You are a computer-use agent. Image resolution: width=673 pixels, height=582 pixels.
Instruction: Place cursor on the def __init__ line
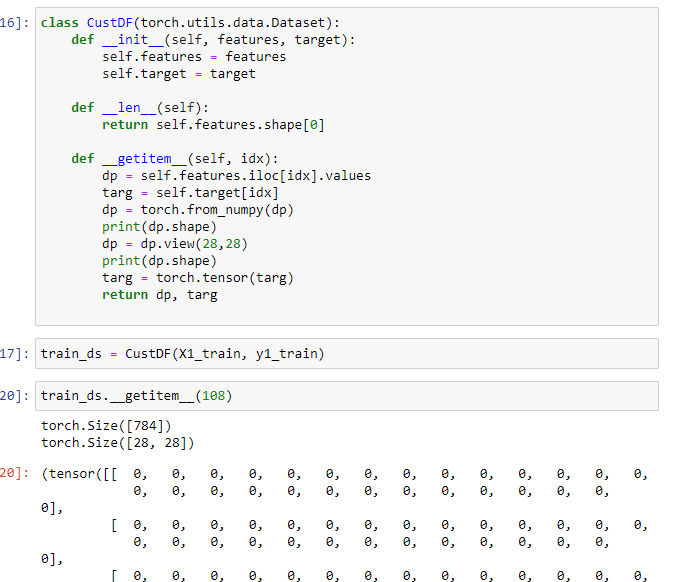[x=212, y=39]
